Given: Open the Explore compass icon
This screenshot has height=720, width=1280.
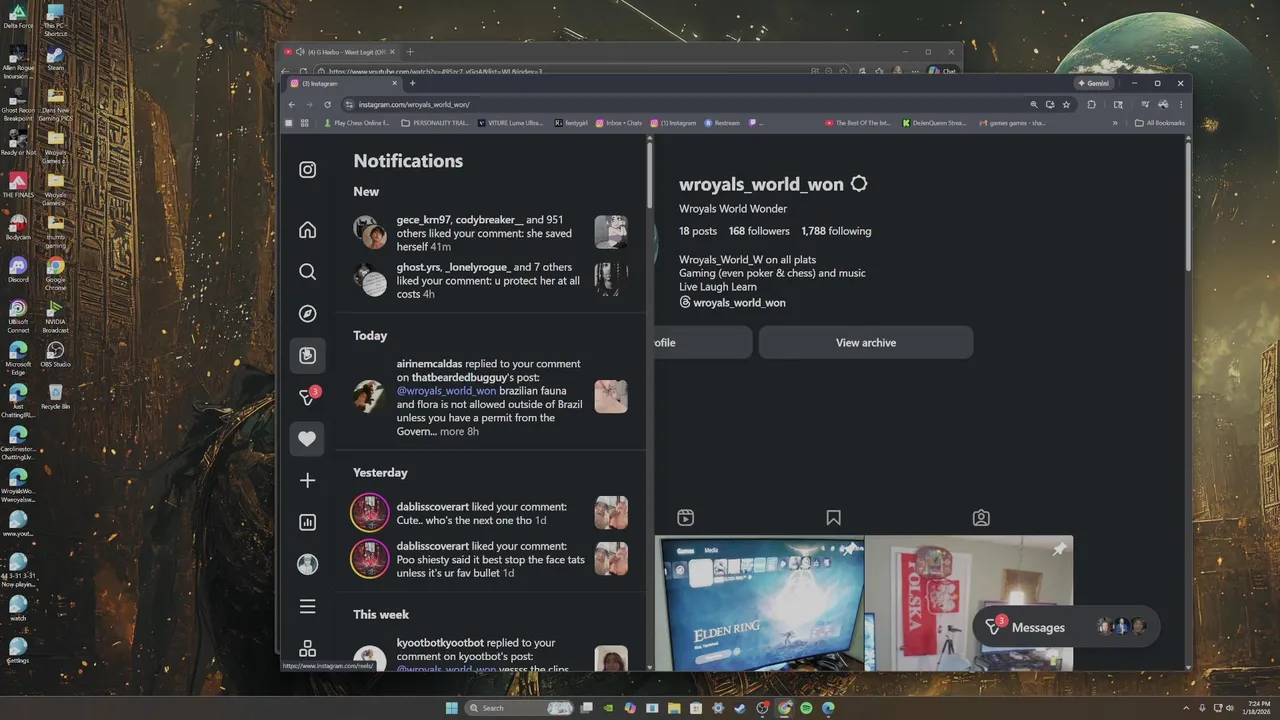Looking at the screenshot, I should tap(307, 314).
